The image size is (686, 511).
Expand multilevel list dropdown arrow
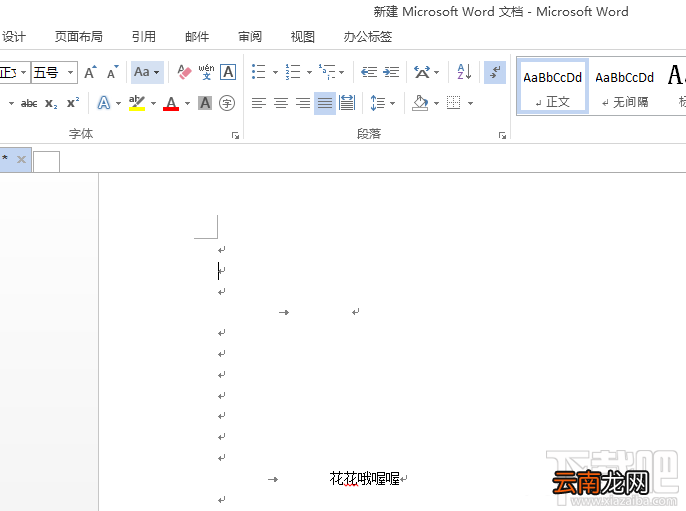pyautogui.click(x=341, y=72)
